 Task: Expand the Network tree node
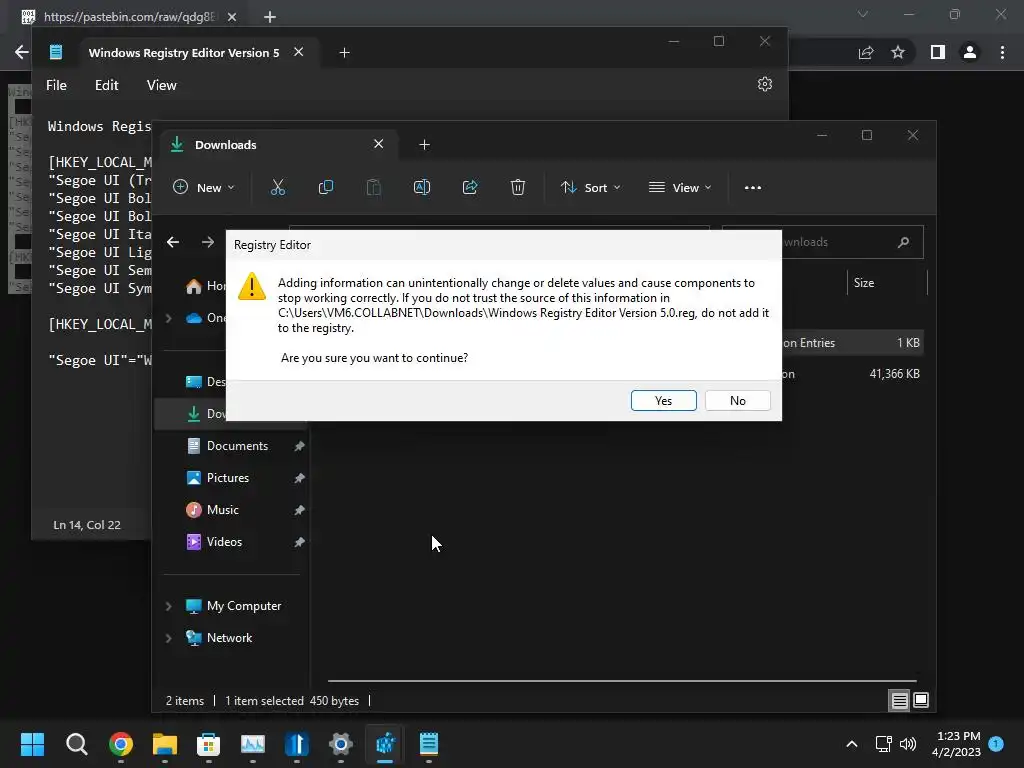click(x=168, y=638)
